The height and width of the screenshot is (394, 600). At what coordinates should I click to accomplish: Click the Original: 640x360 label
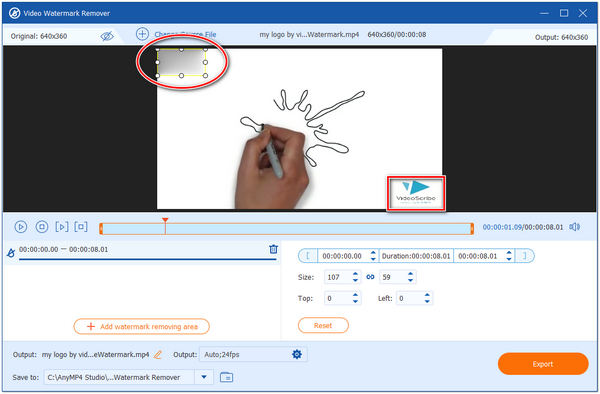[39, 36]
